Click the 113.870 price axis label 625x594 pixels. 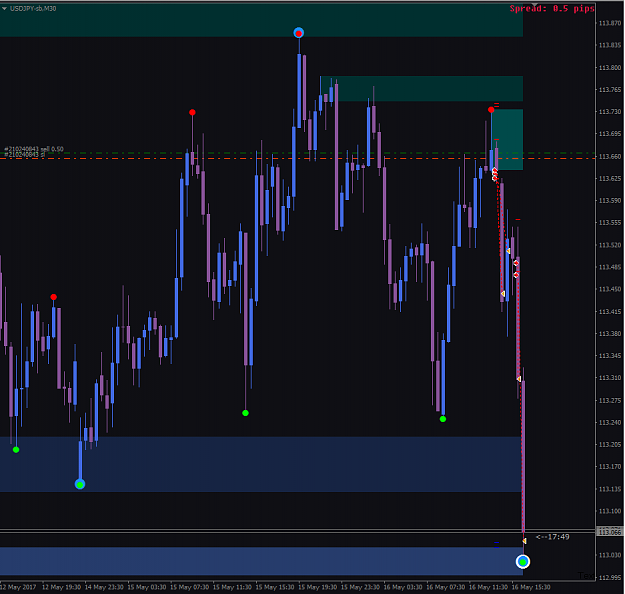(610, 24)
